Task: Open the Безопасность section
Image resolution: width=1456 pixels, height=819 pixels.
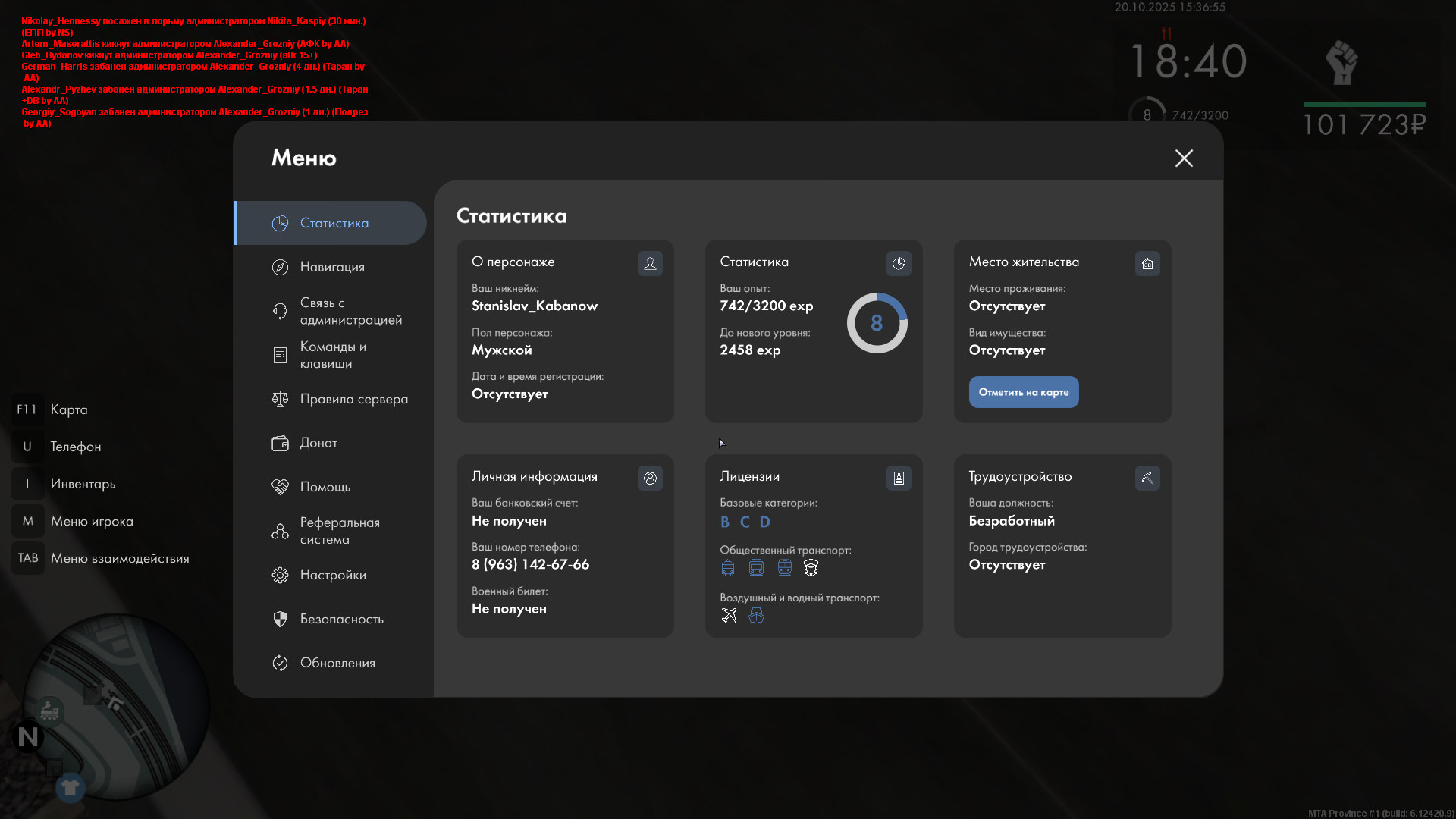Action: point(341,619)
